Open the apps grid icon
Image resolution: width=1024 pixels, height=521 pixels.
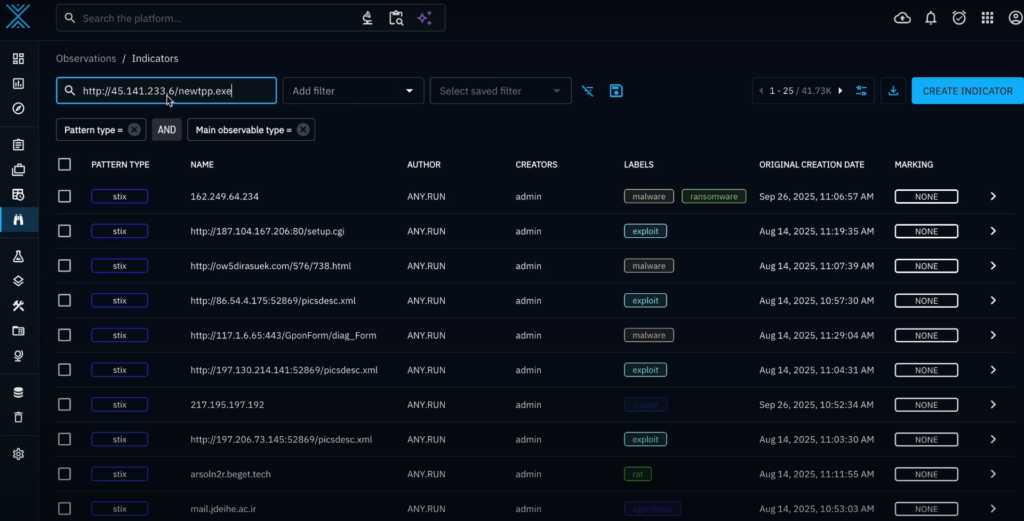pyautogui.click(x=987, y=18)
